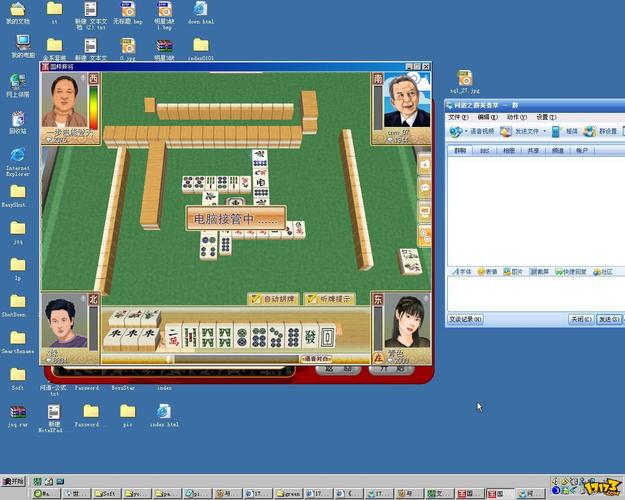Open the 开始 Start button

tap(13, 482)
